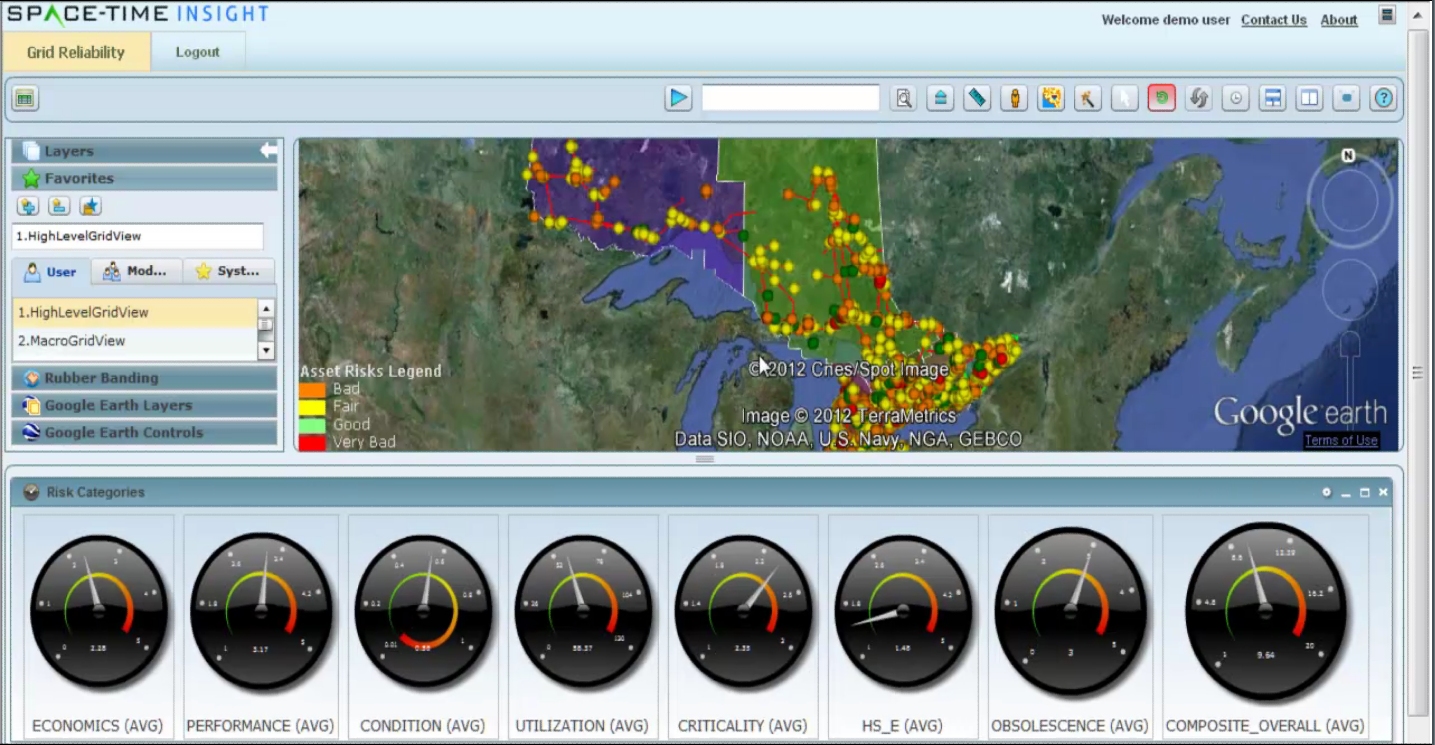Click the N compass look control on the map
This screenshot has width=1435, height=745.
pyautogui.click(x=1349, y=156)
